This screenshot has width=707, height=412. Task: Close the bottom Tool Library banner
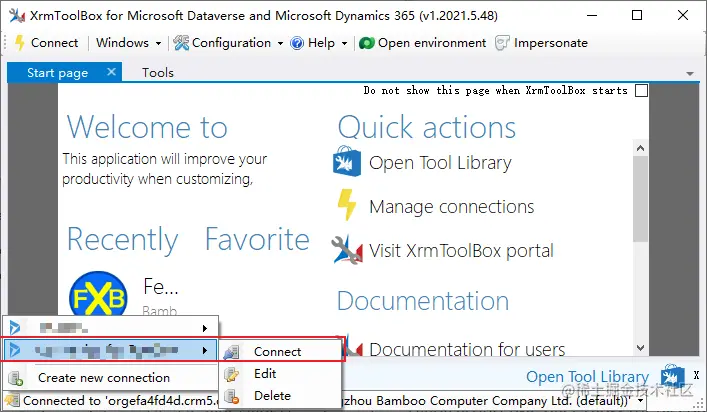click(696, 375)
